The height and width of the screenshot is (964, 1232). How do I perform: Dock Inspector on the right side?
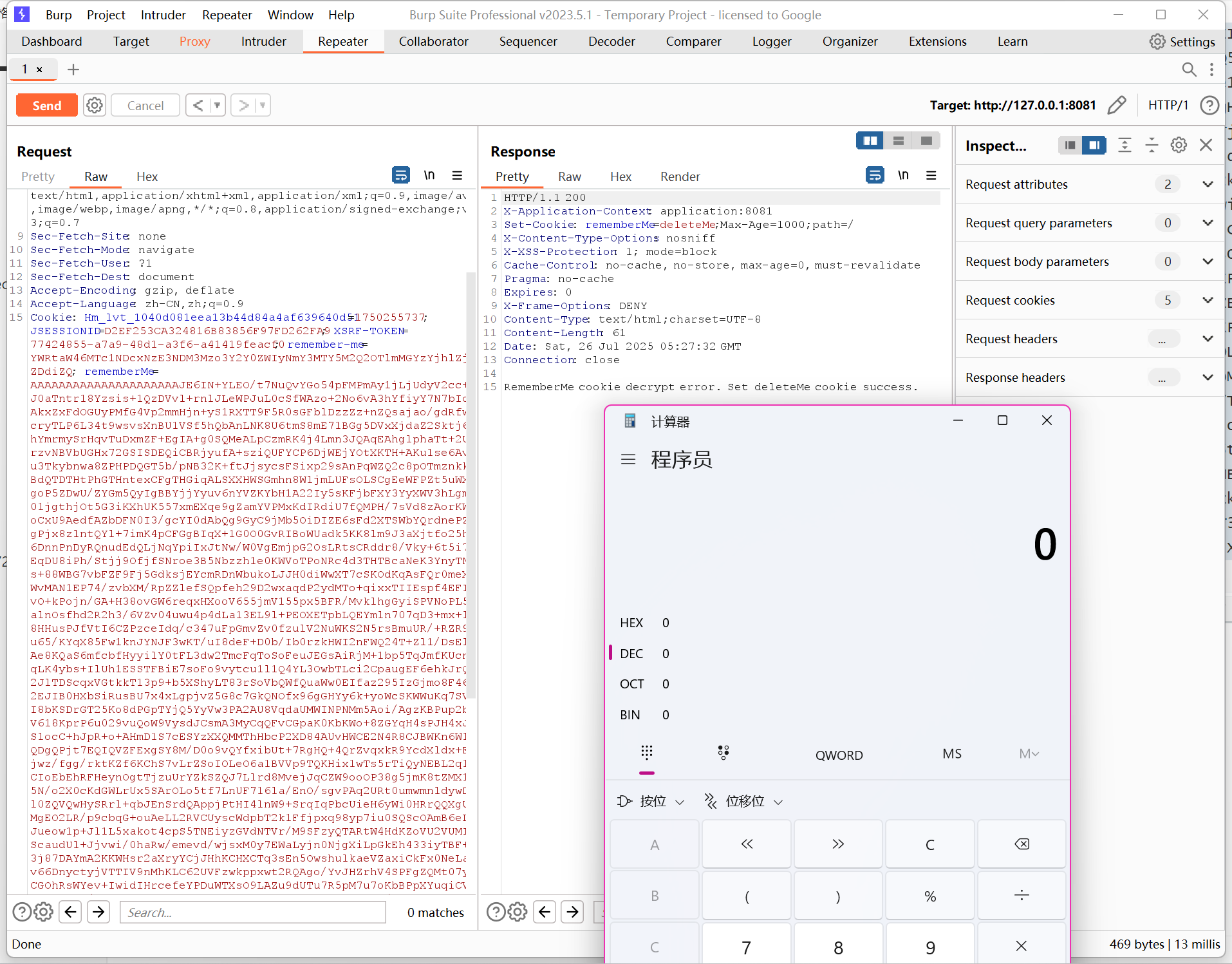click(x=1094, y=145)
